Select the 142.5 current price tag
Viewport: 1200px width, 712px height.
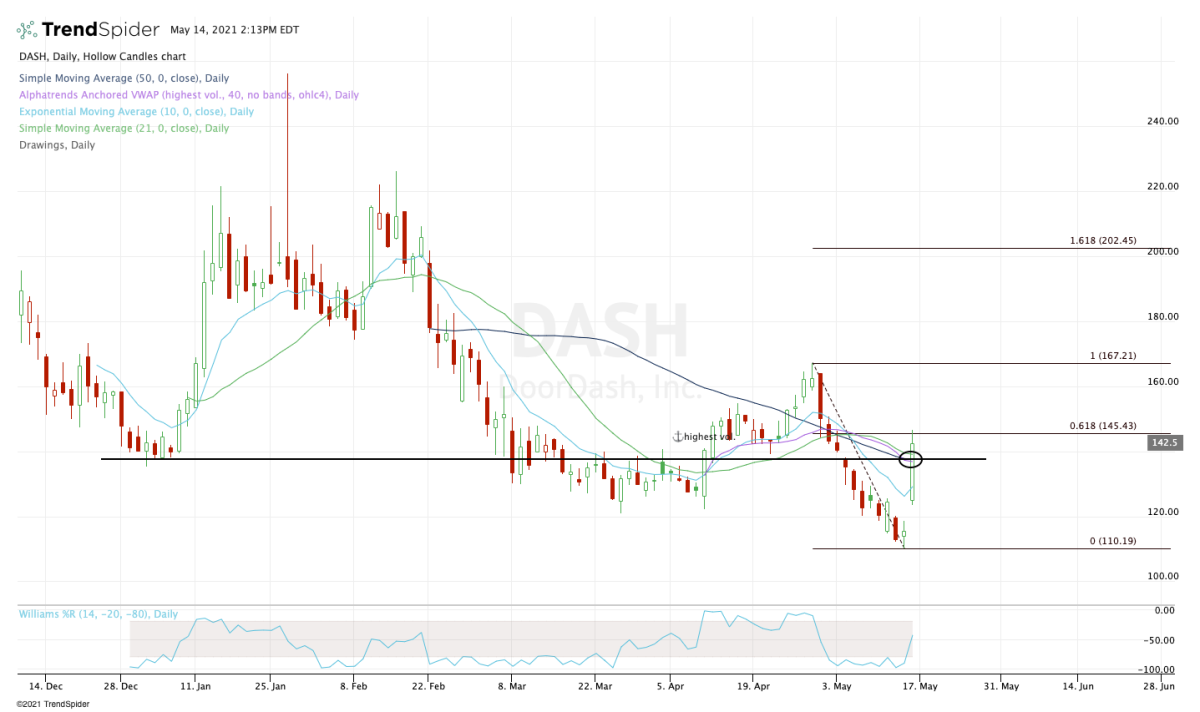pos(1165,443)
